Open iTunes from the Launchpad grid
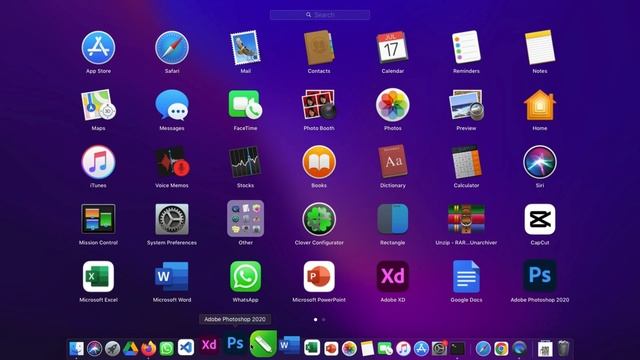The height and width of the screenshot is (360, 640). coord(98,162)
